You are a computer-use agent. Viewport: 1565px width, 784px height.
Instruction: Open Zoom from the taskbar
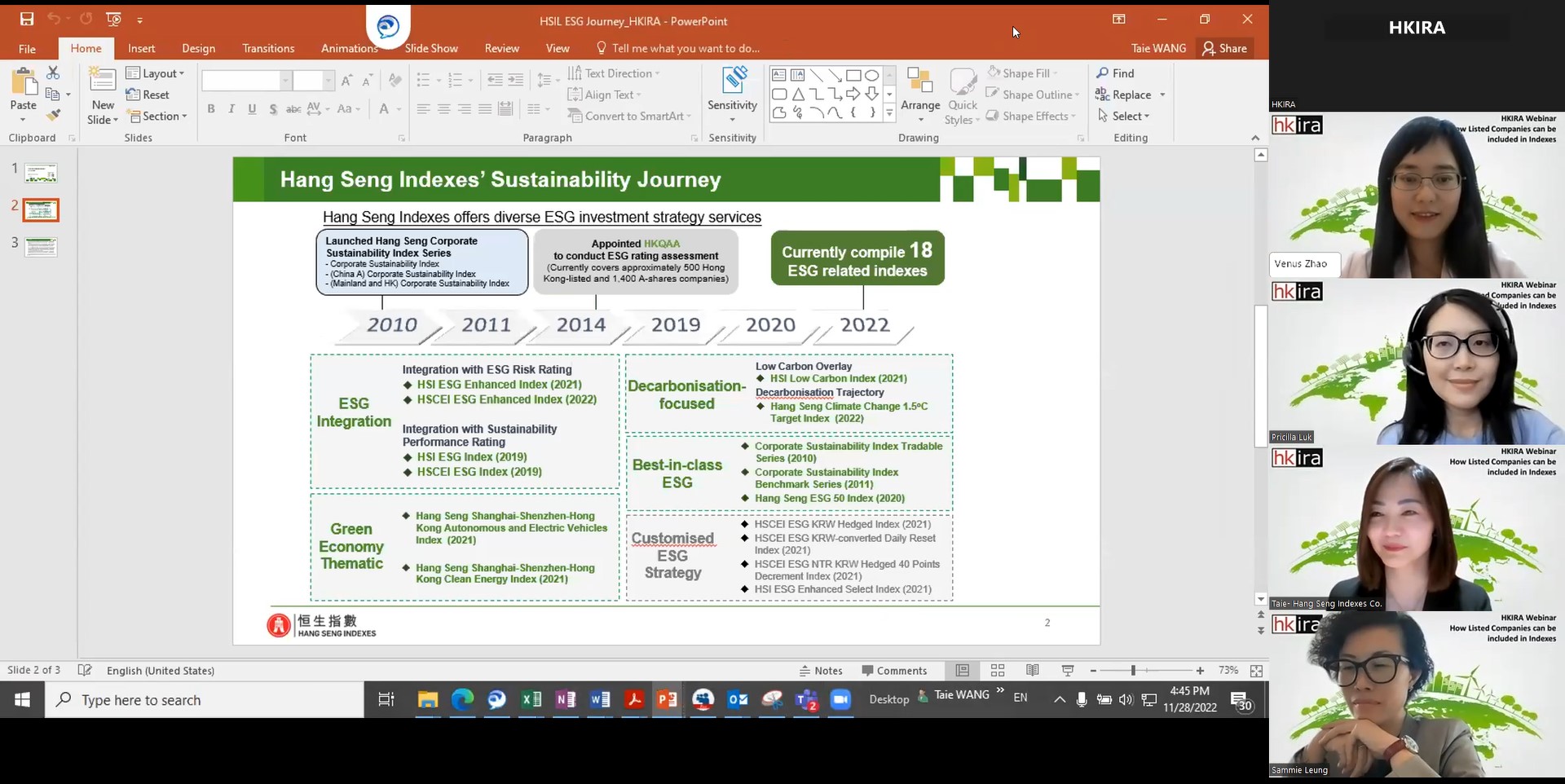840,699
